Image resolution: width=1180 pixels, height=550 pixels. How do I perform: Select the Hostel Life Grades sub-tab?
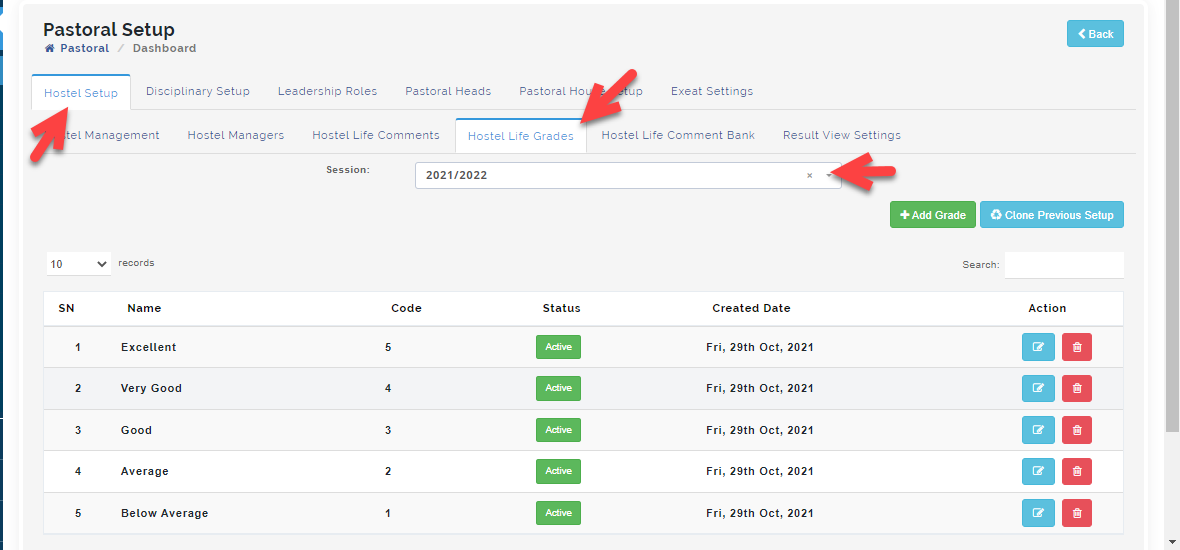tap(521, 136)
